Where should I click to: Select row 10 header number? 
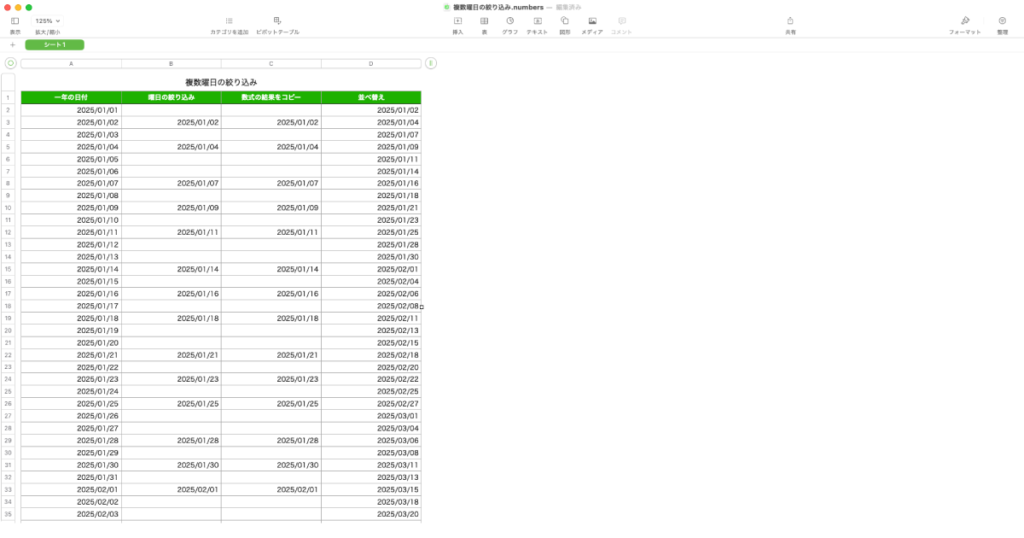[x=8, y=208]
